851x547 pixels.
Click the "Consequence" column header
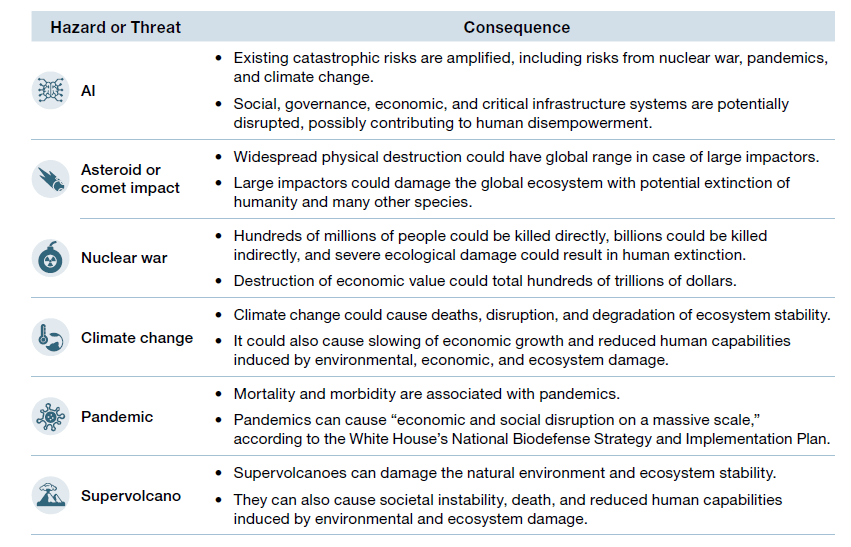click(517, 27)
